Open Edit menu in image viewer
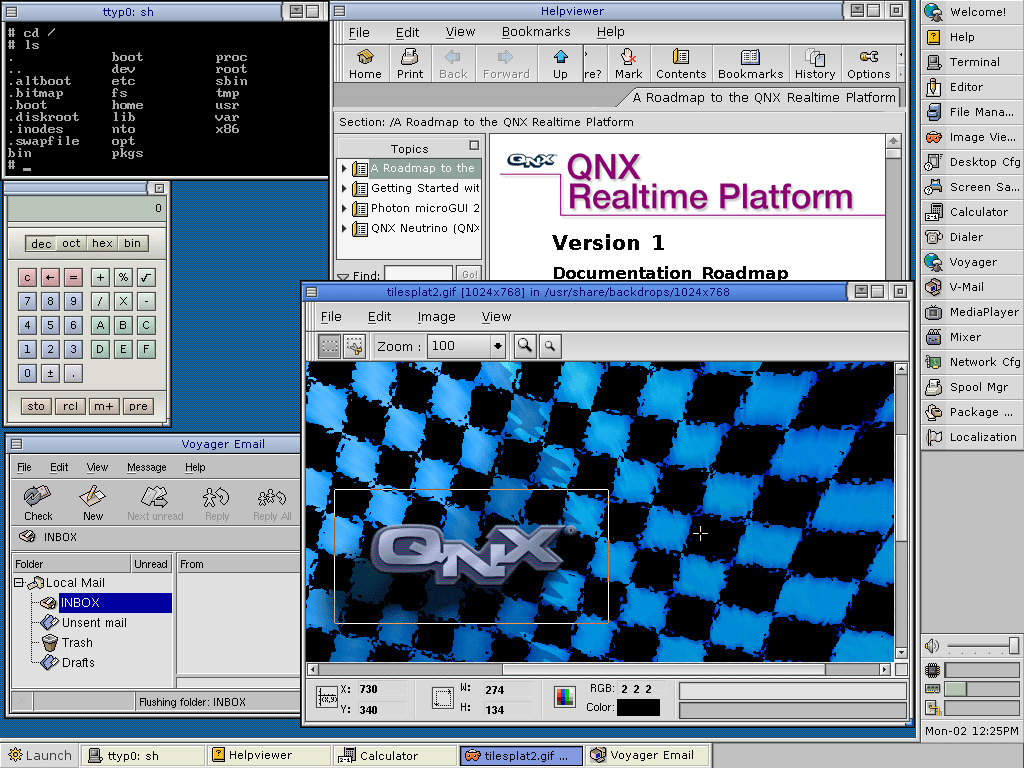The image size is (1024, 768). click(x=379, y=317)
